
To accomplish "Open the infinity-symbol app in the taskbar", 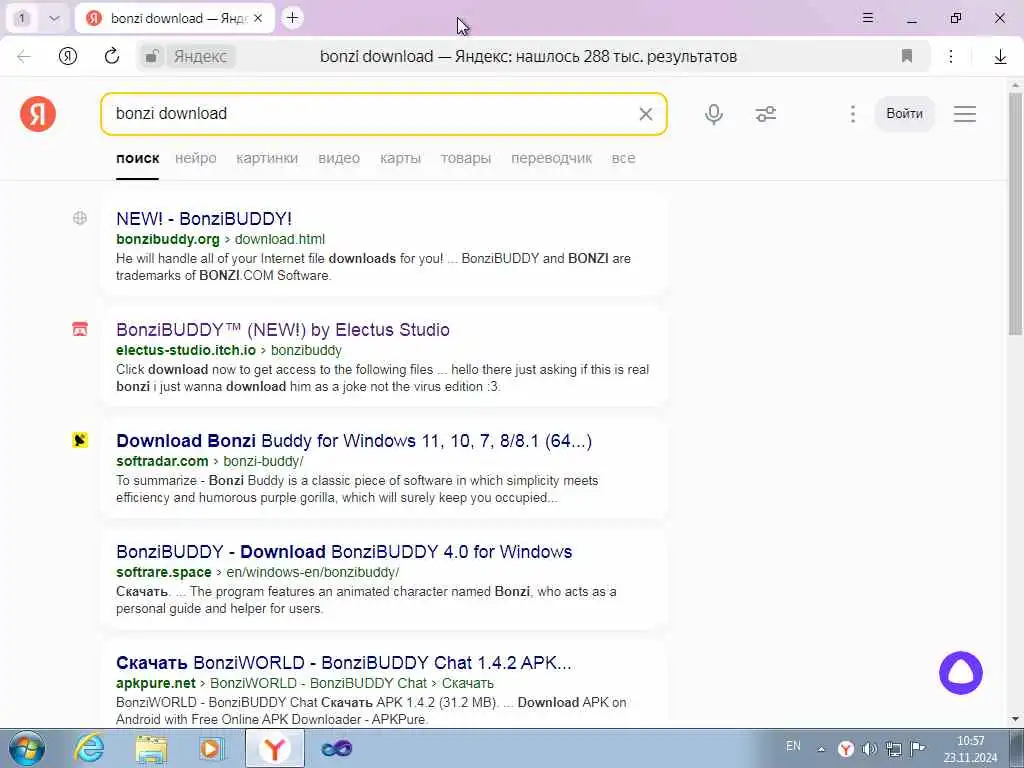I will point(337,748).
